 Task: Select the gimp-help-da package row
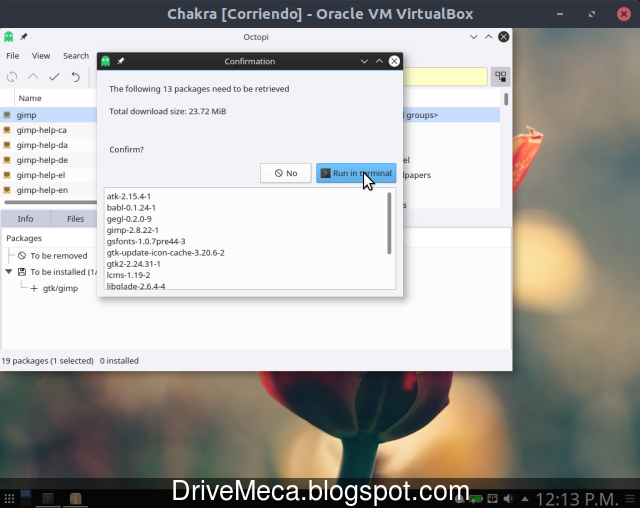point(49,145)
